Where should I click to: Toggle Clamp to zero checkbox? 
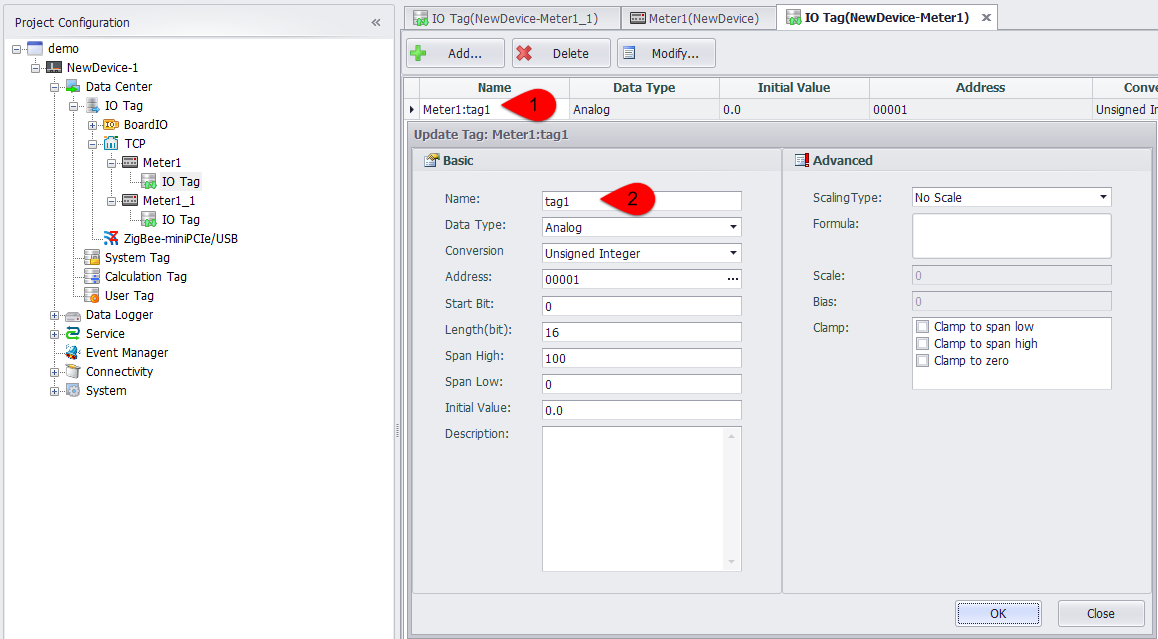(x=922, y=361)
